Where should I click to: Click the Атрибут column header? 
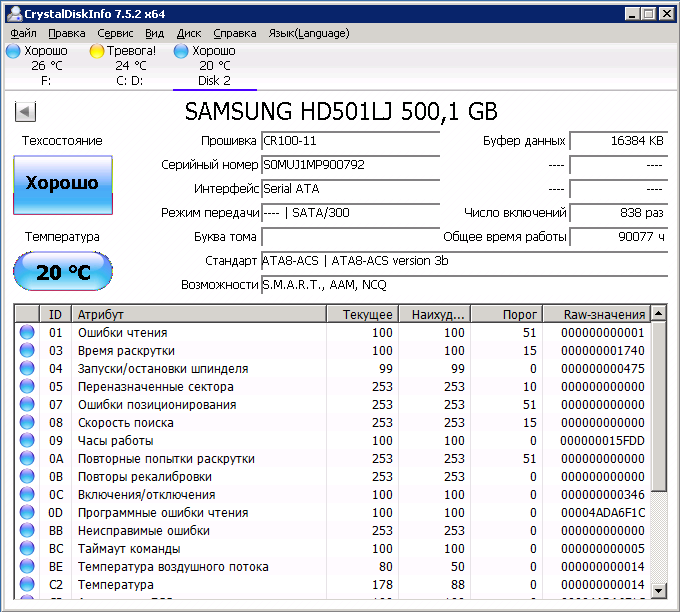point(199,314)
